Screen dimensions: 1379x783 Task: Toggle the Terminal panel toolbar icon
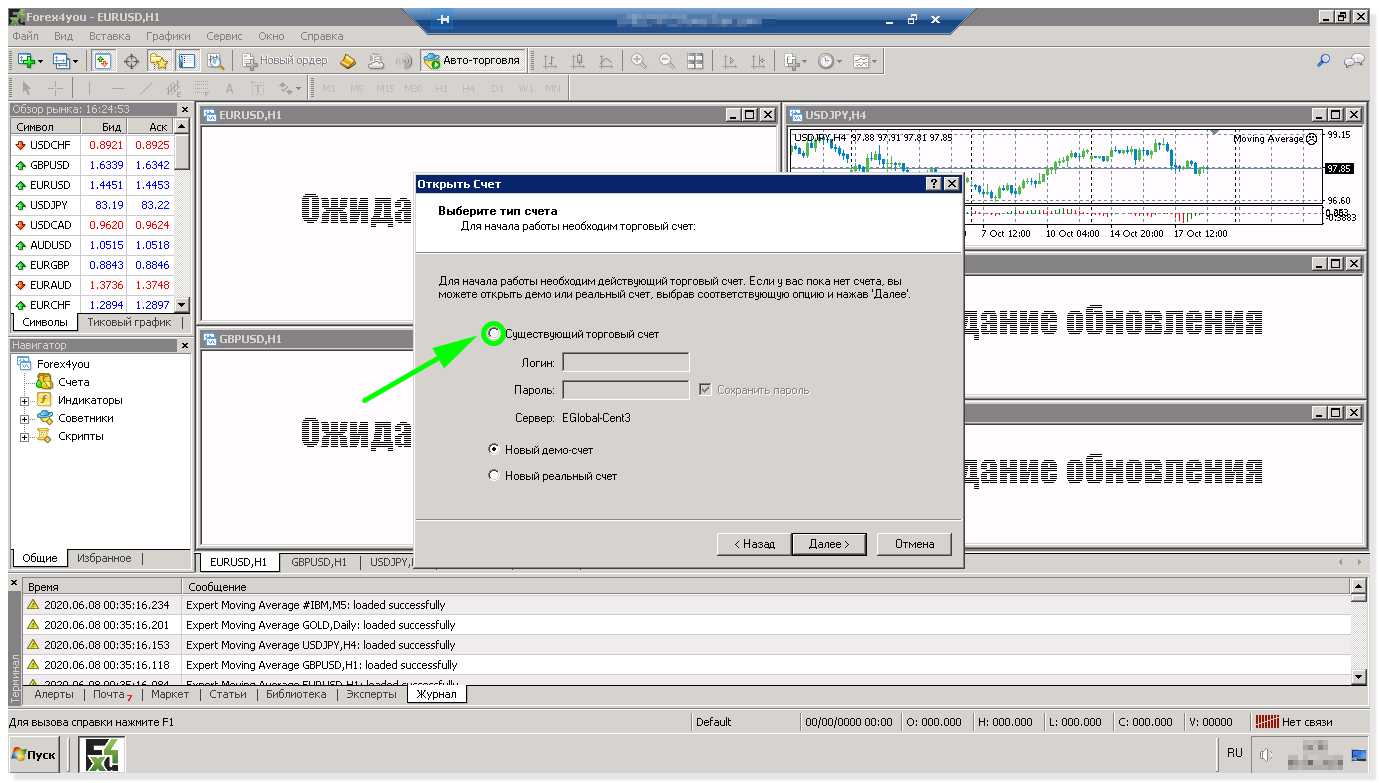pyautogui.click(x=187, y=61)
